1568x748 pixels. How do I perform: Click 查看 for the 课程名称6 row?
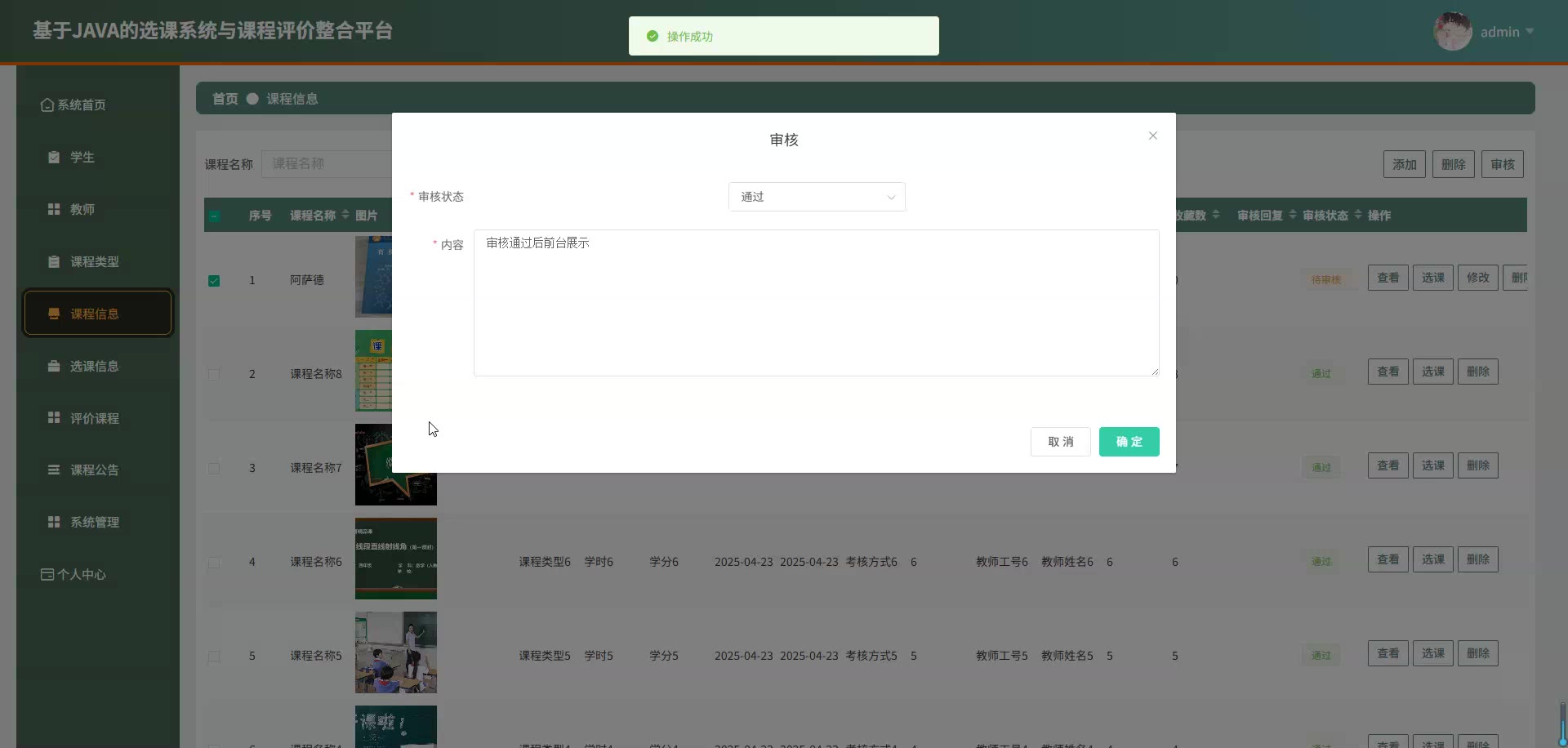1388,559
